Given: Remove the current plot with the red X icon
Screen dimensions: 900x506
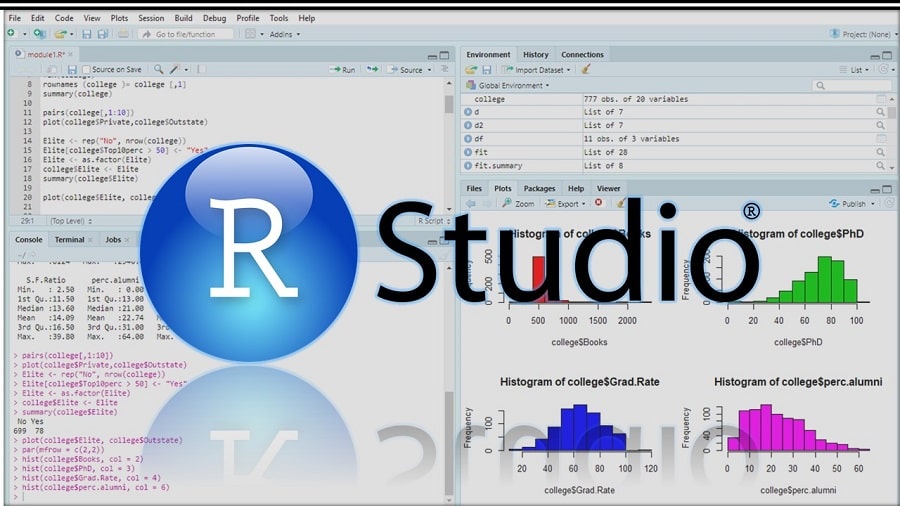Looking at the screenshot, I should pyautogui.click(x=598, y=203).
